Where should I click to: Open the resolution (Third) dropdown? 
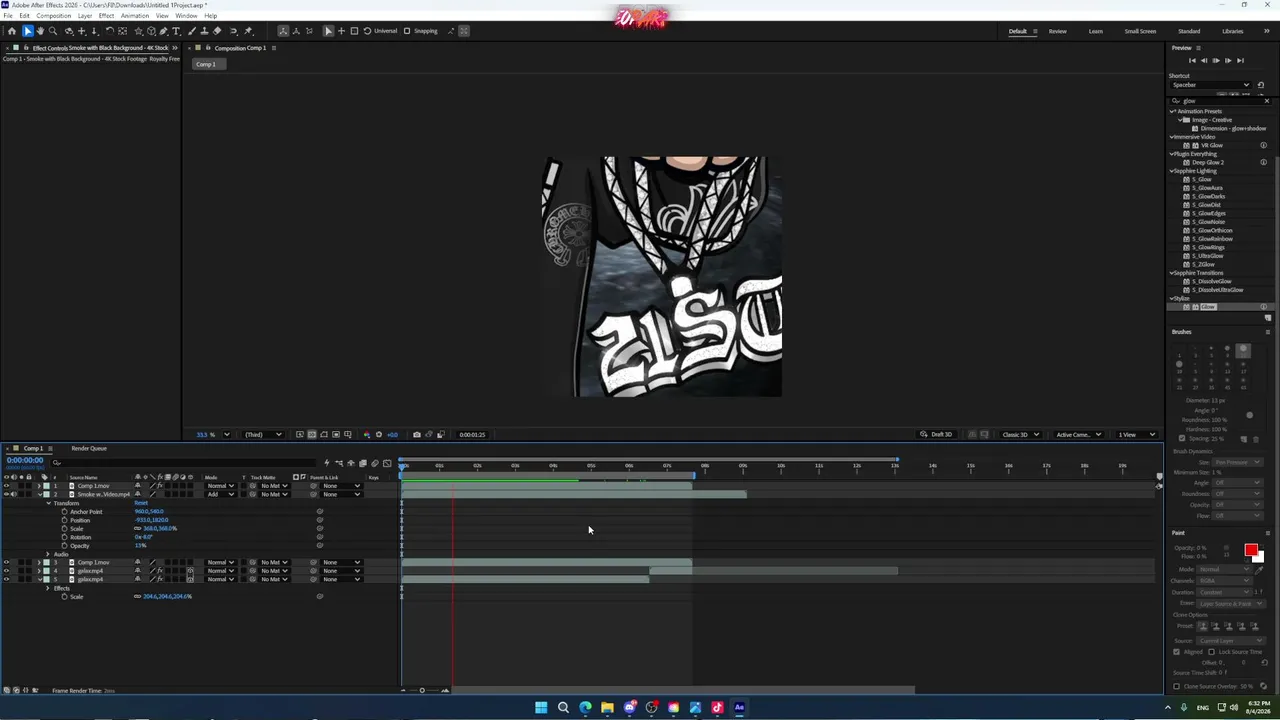(x=264, y=435)
